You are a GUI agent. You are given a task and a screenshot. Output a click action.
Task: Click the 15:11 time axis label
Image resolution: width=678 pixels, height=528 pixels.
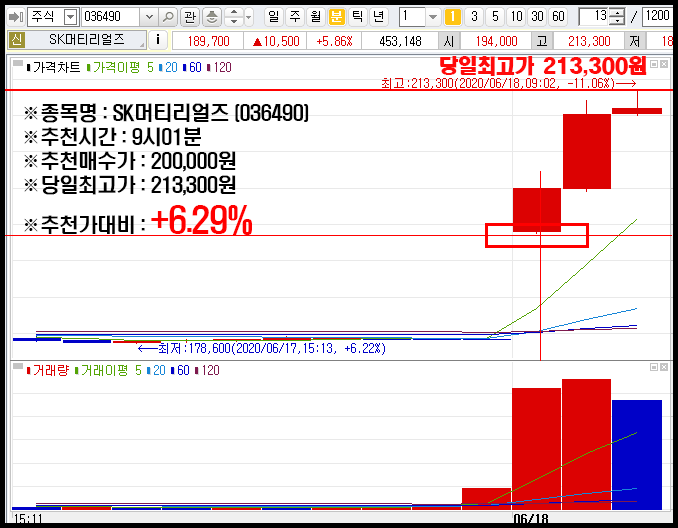click(28, 518)
